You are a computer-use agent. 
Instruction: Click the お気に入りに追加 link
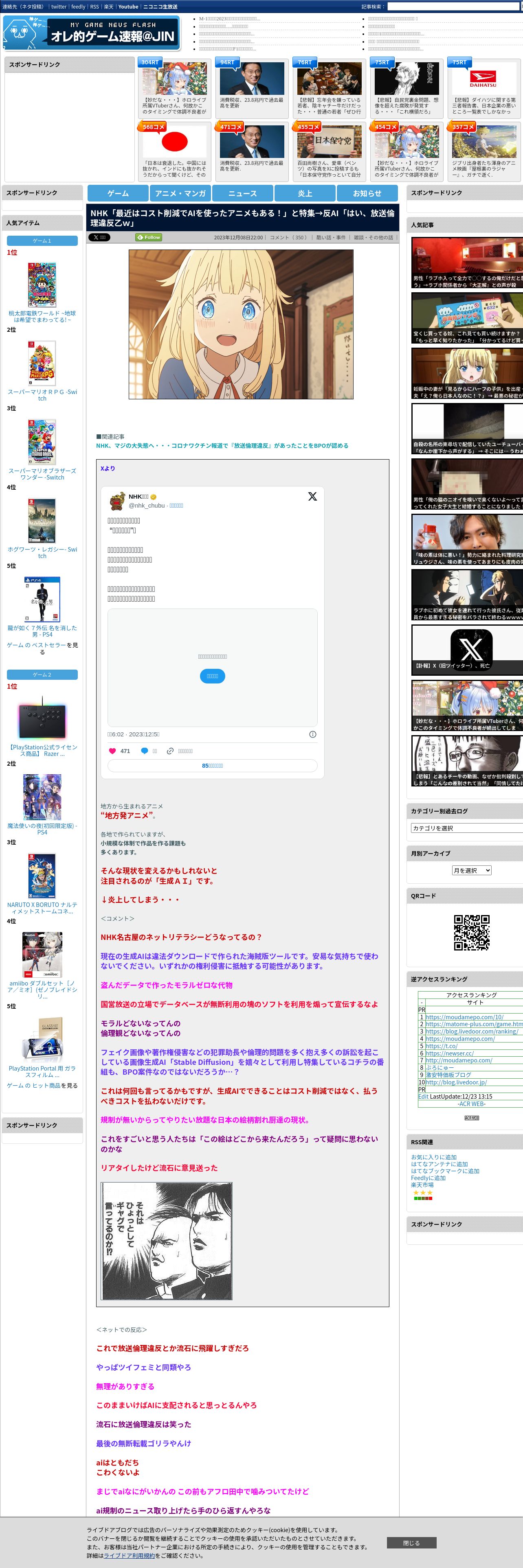433,1157
